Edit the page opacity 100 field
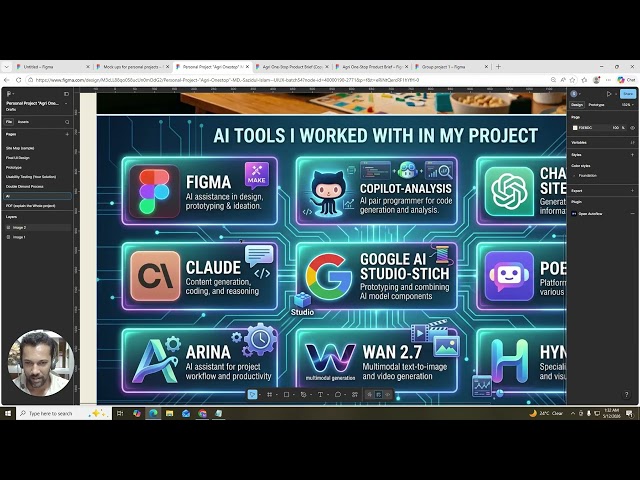Viewport: 640px width, 480px height. [616, 128]
